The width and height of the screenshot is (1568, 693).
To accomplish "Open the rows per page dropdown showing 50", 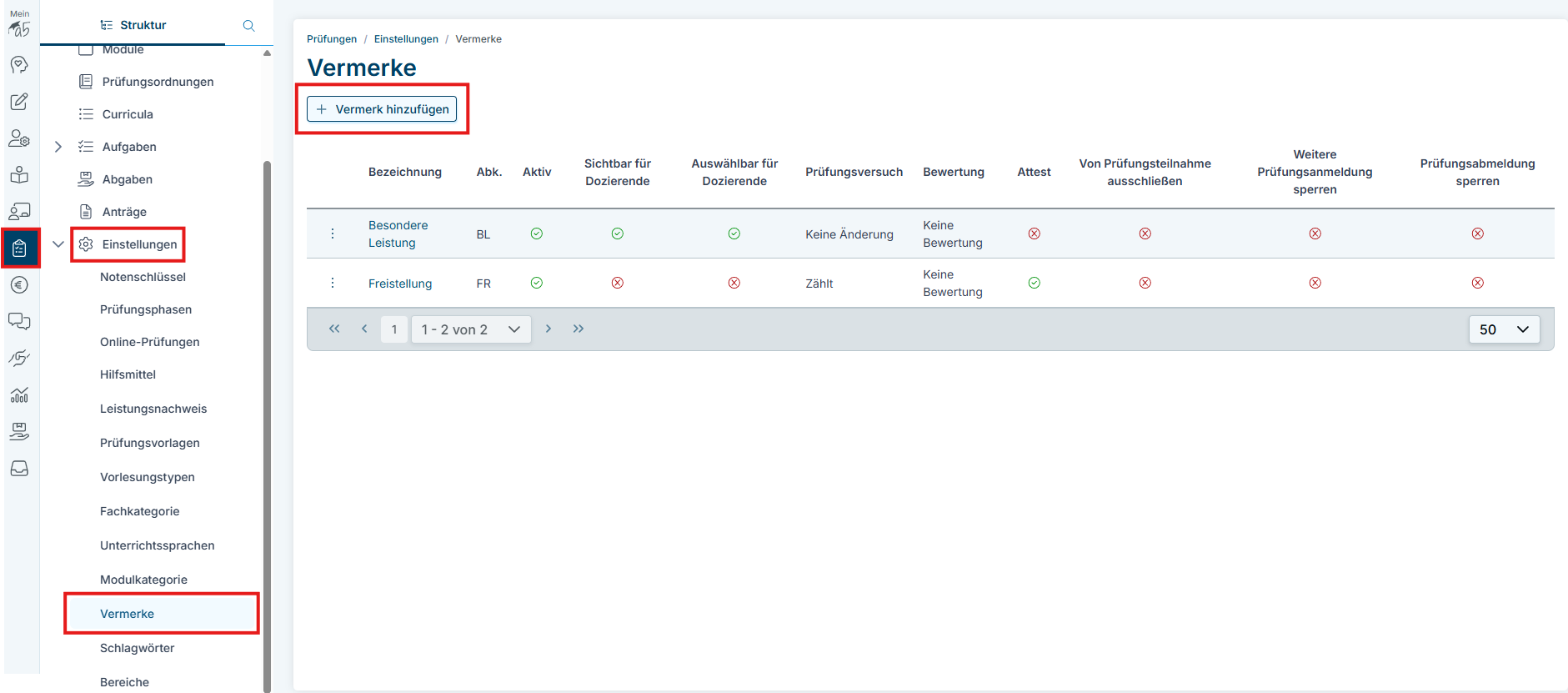I will click(x=1503, y=329).
